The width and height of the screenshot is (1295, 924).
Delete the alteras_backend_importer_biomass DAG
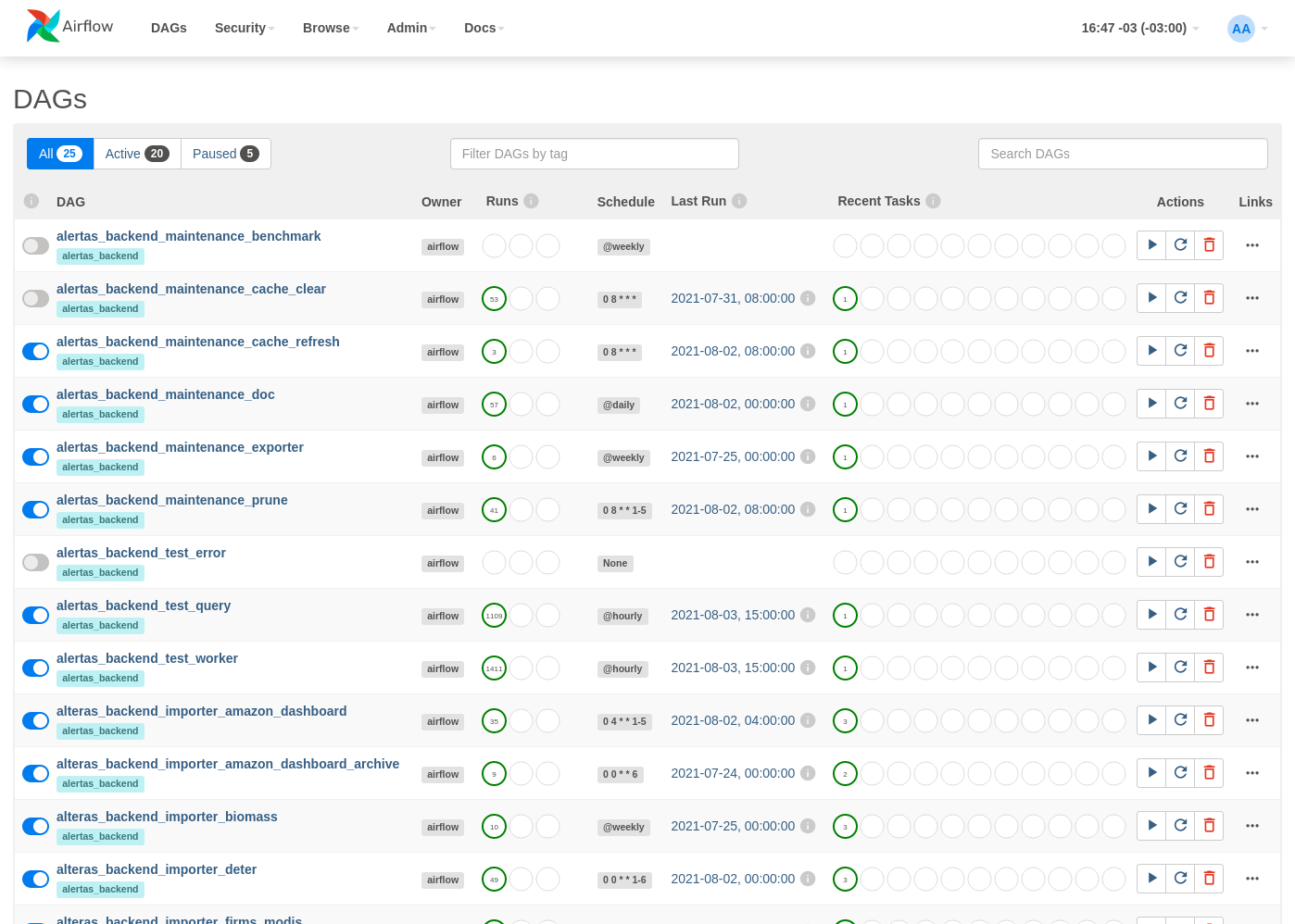point(1209,826)
